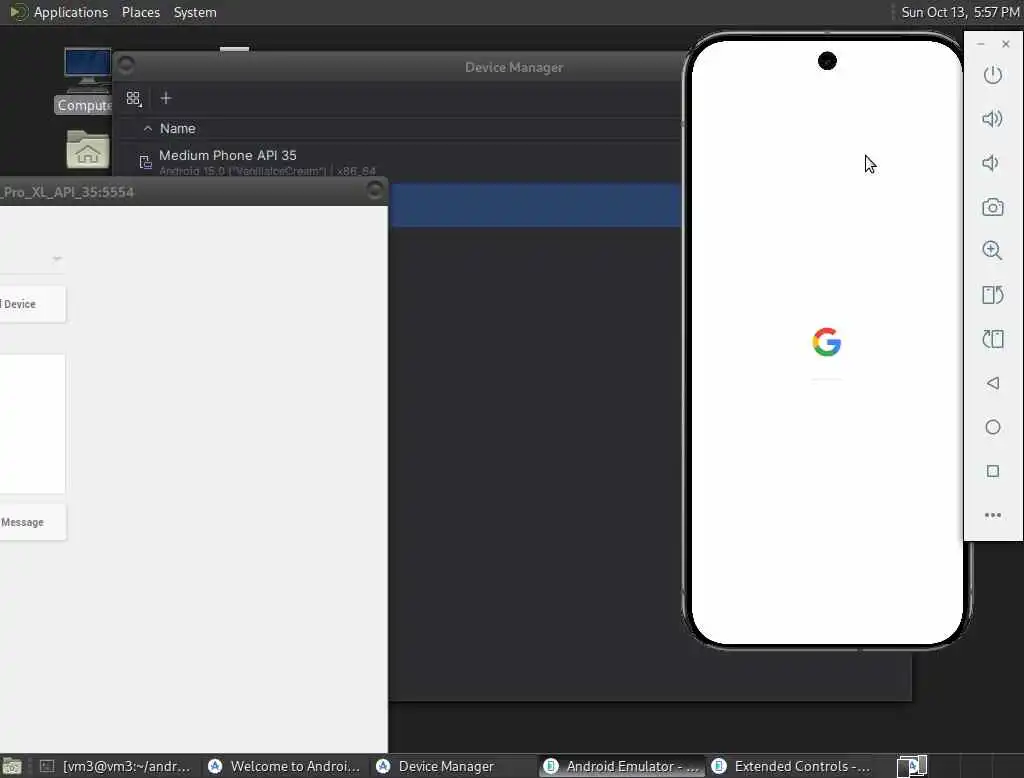Switch to Android Emulator taskbar item
Screen dimensions: 1024x778
click(622, 766)
